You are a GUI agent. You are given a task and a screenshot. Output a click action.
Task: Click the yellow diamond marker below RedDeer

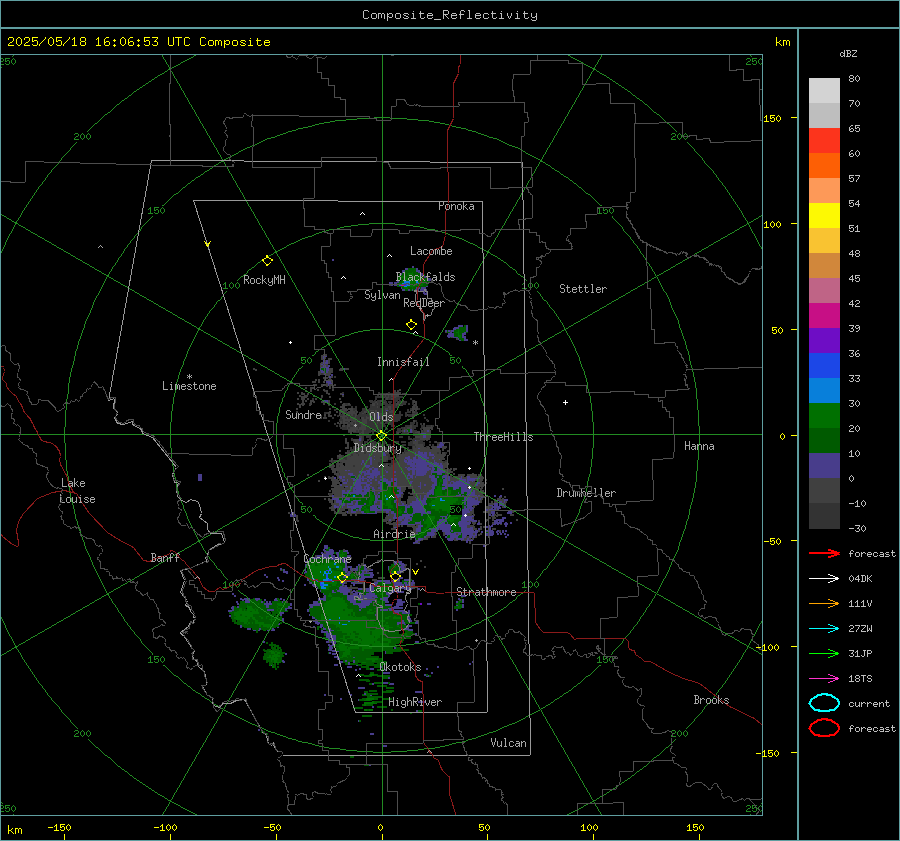[x=411, y=325]
